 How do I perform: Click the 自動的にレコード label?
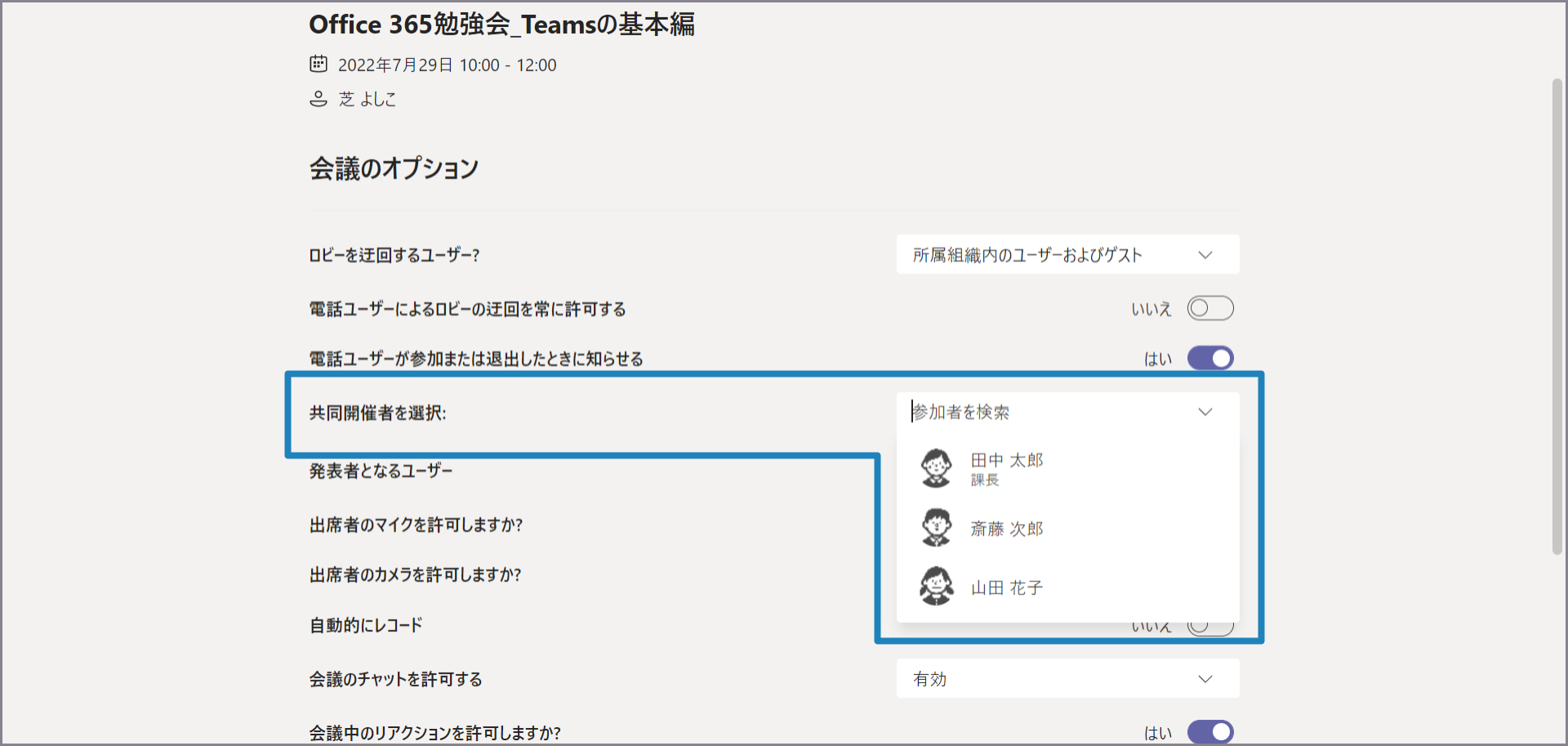(x=366, y=625)
